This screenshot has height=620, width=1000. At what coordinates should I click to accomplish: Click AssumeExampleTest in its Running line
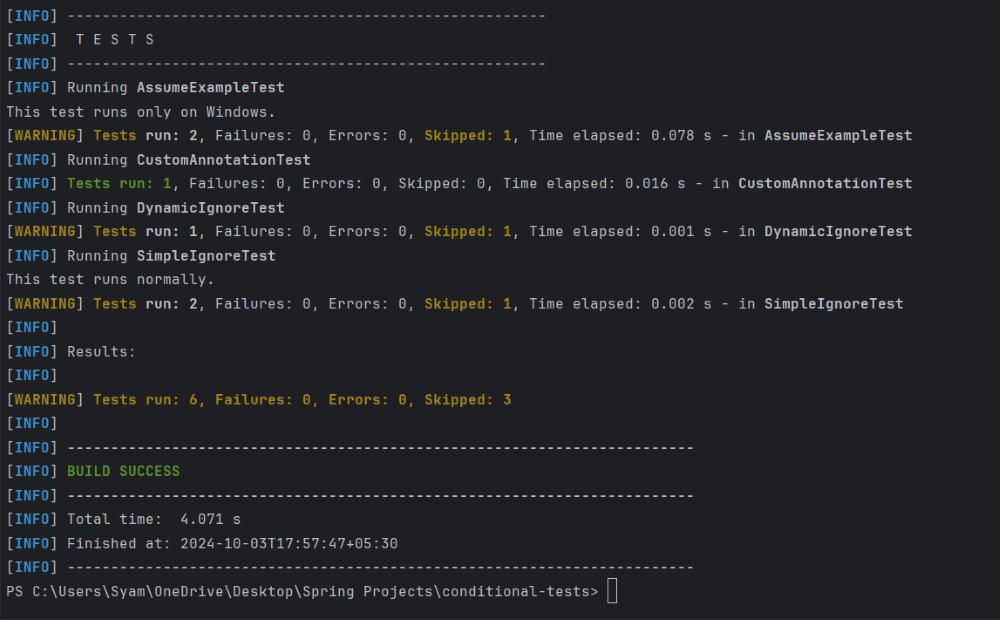210,88
